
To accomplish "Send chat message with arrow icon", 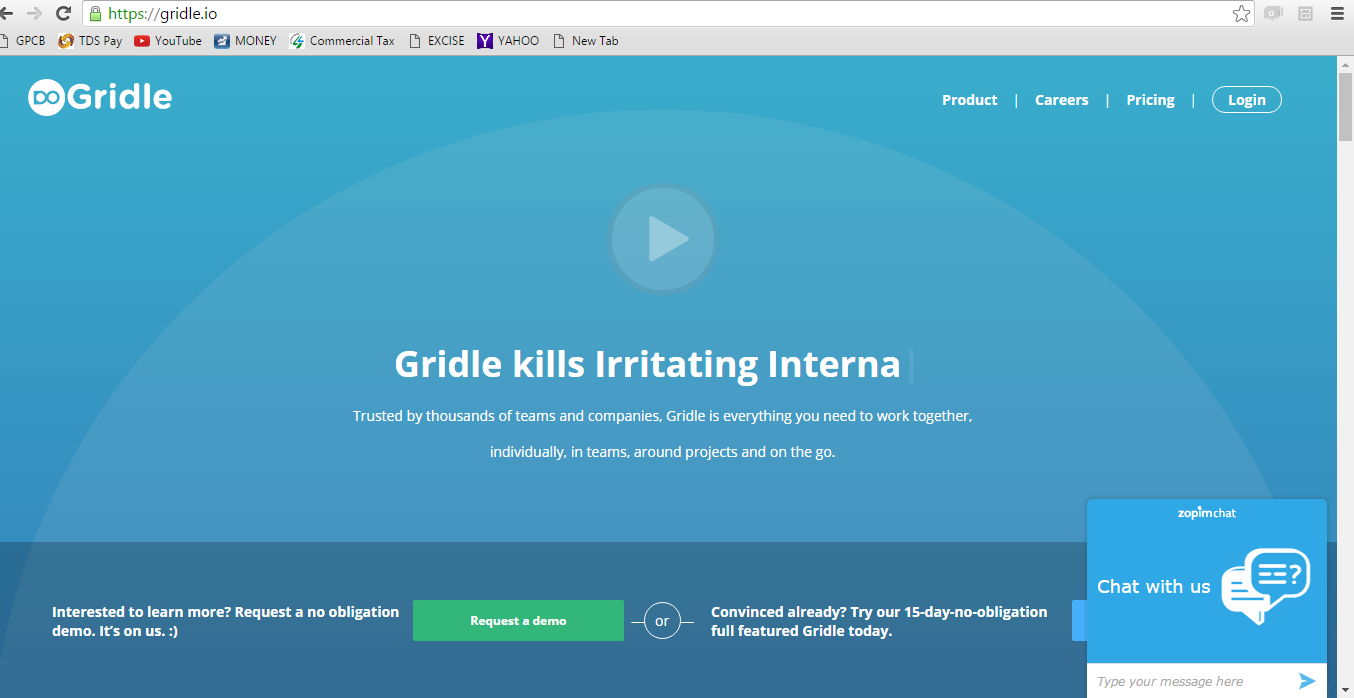I will pos(1307,681).
